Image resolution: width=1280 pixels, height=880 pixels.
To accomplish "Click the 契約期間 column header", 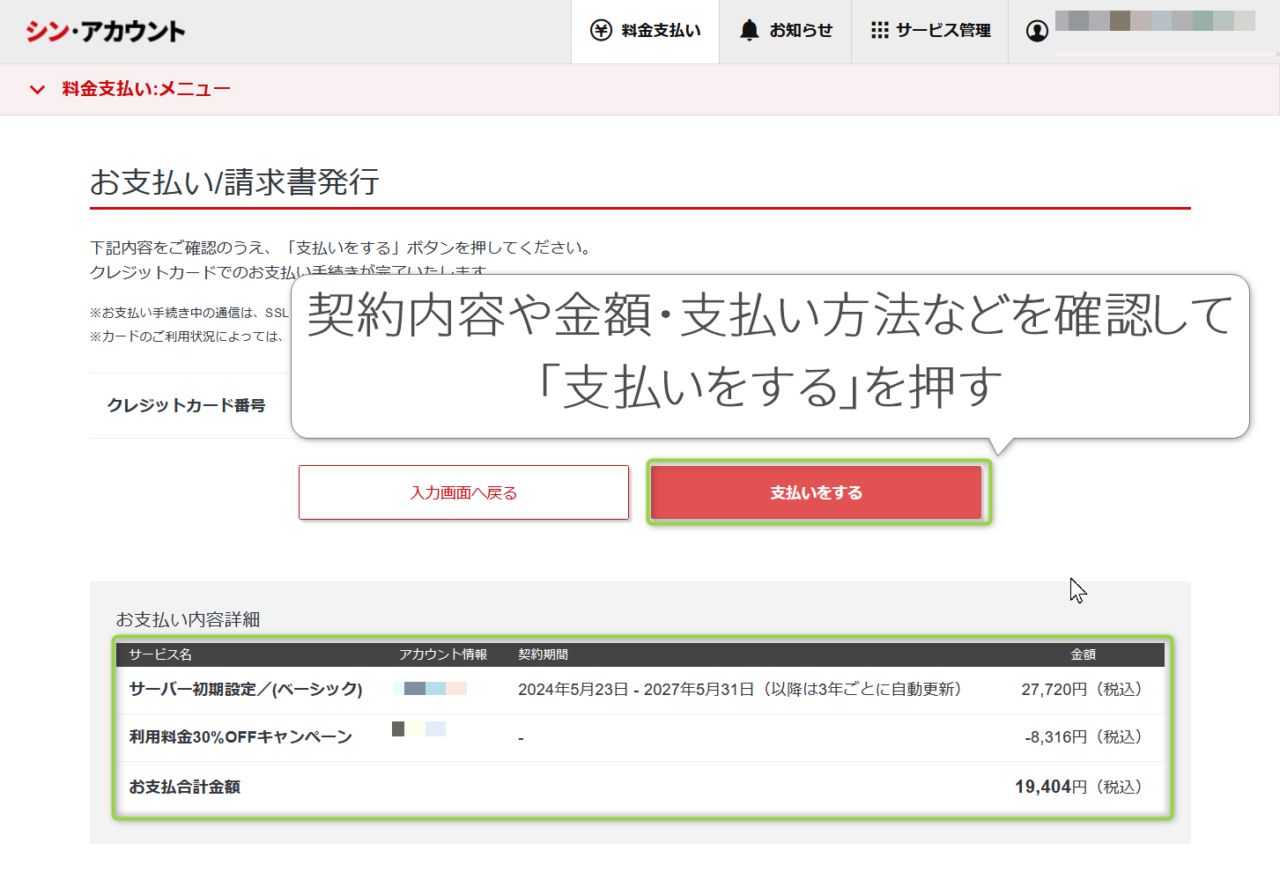I will pos(543,655).
